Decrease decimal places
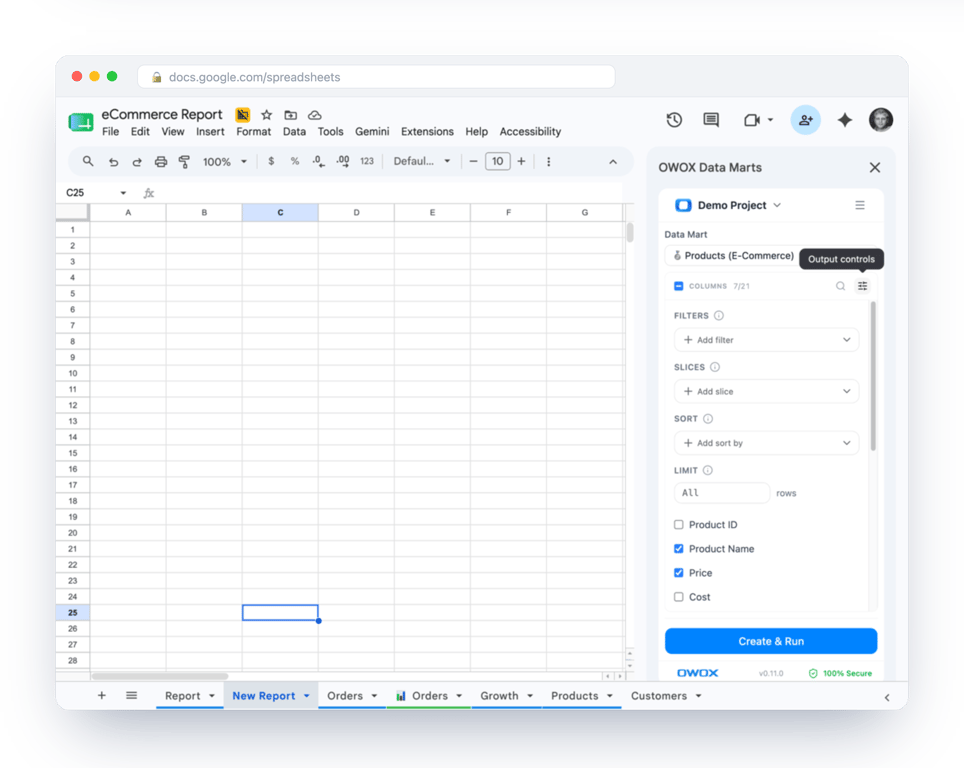Screen dimensions: 964x768 coord(318,161)
